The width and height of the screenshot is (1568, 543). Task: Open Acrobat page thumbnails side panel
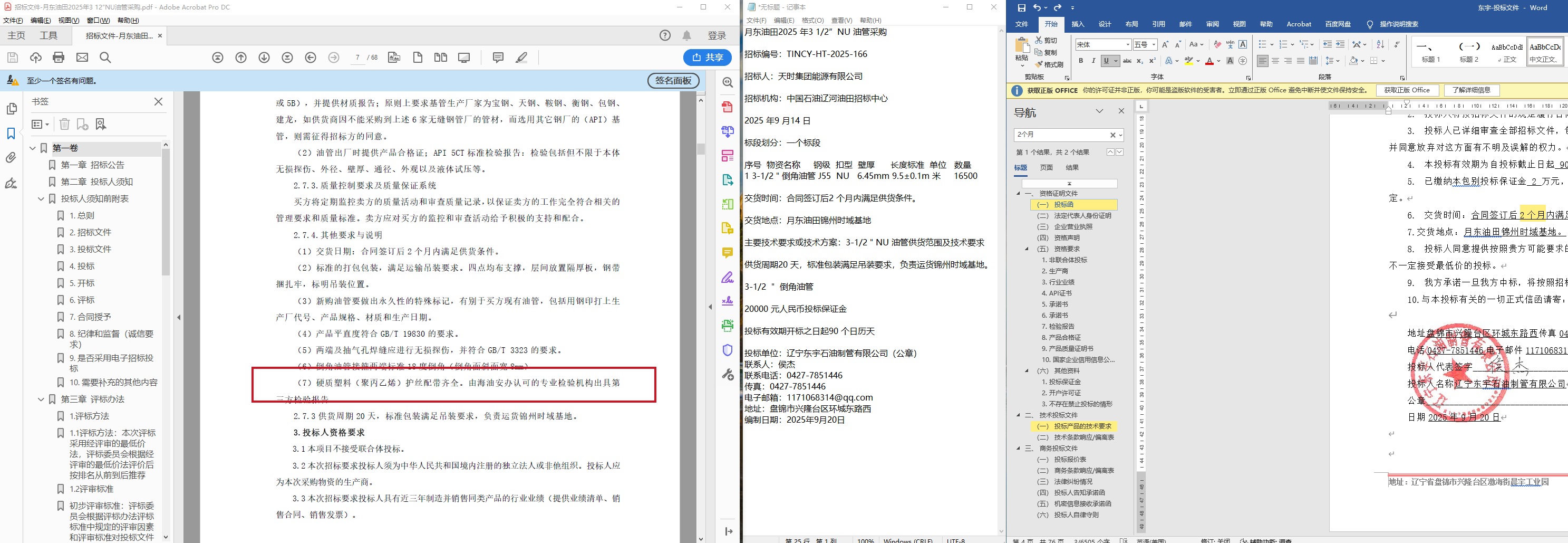coord(11,109)
